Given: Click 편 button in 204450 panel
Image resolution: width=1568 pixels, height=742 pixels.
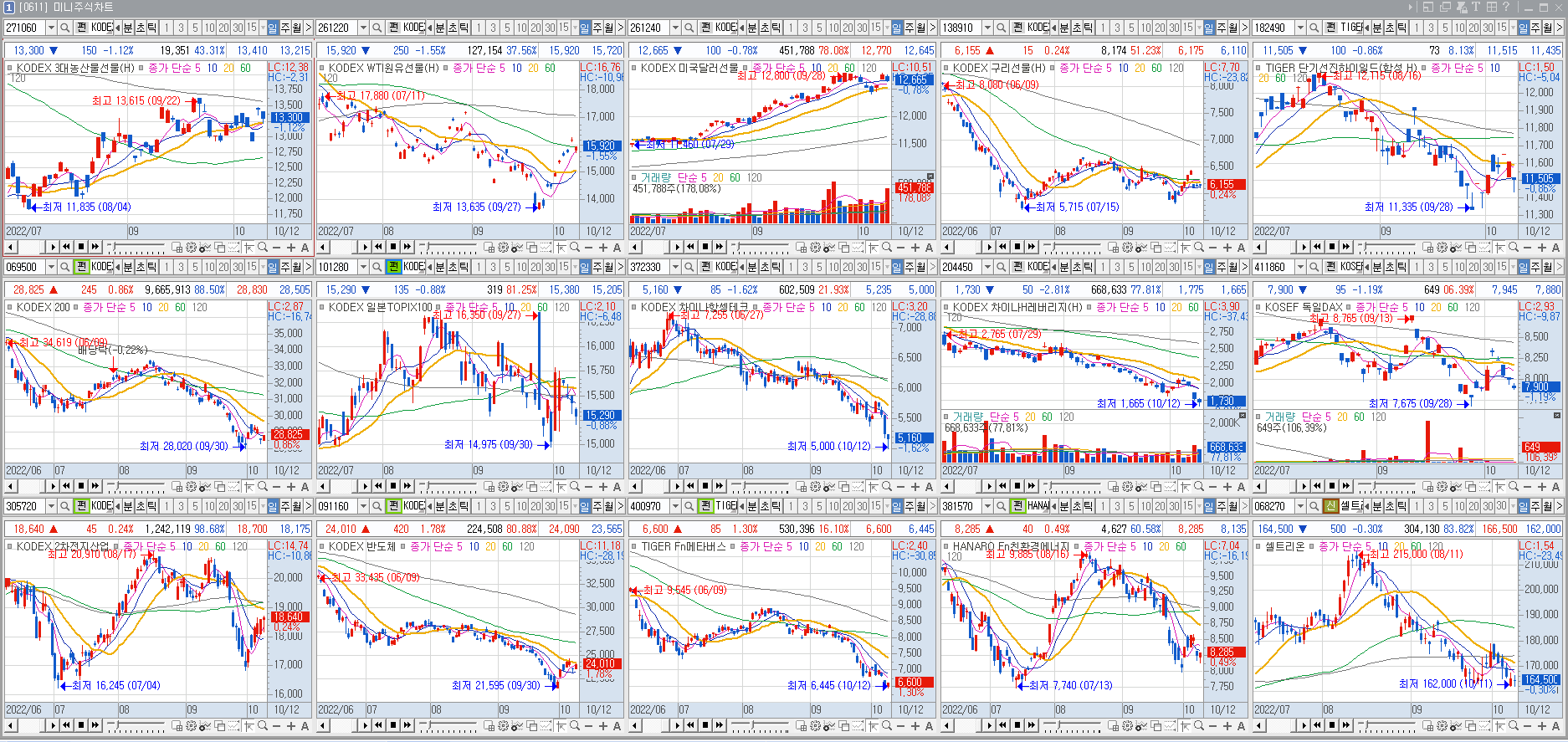Looking at the screenshot, I should point(1017,267).
